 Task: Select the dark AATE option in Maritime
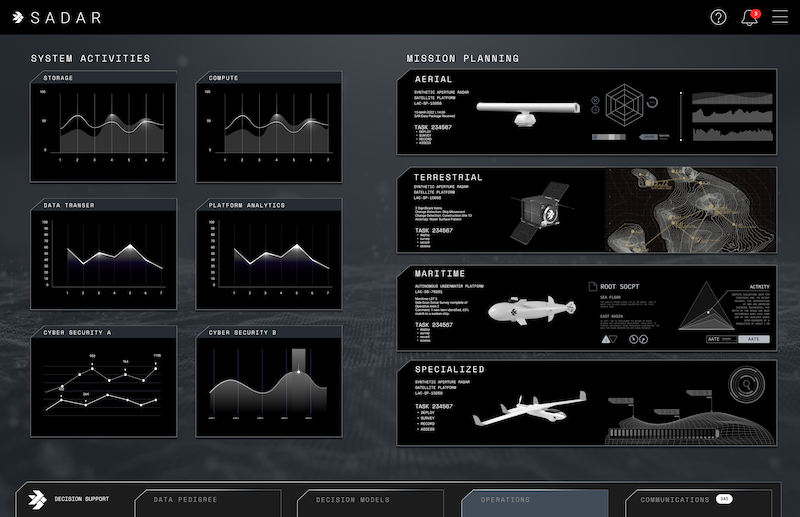pyautogui.click(x=713, y=340)
